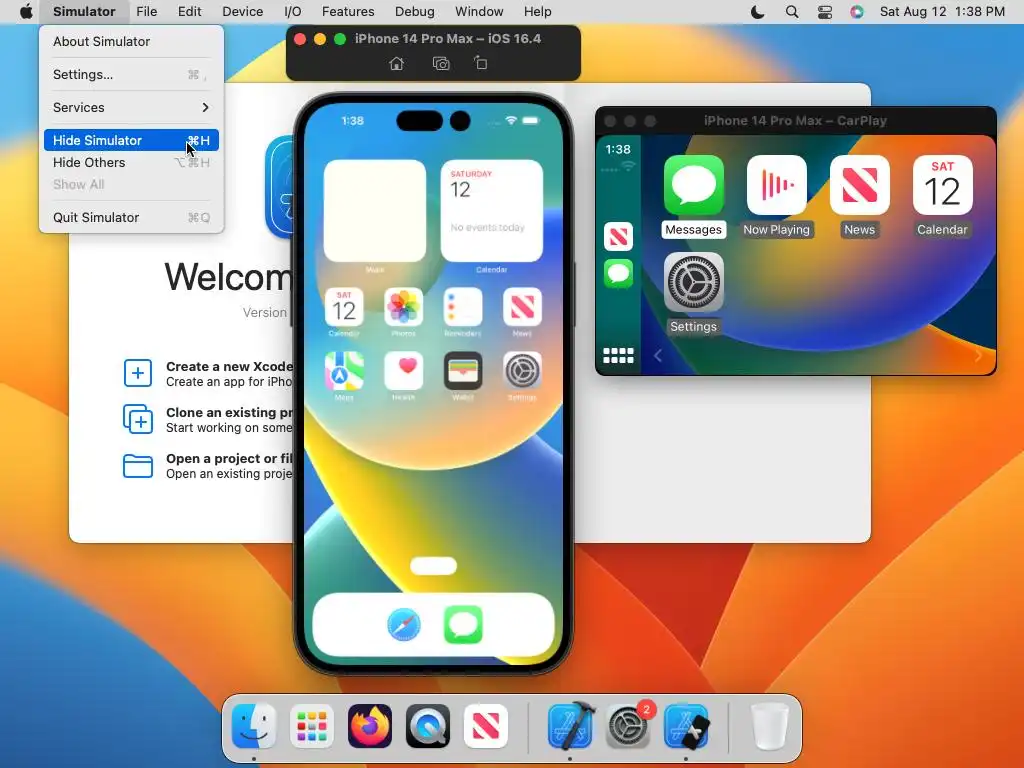The height and width of the screenshot is (768, 1024).
Task: Open Messages in the CarPlay window
Action: pos(694,185)
